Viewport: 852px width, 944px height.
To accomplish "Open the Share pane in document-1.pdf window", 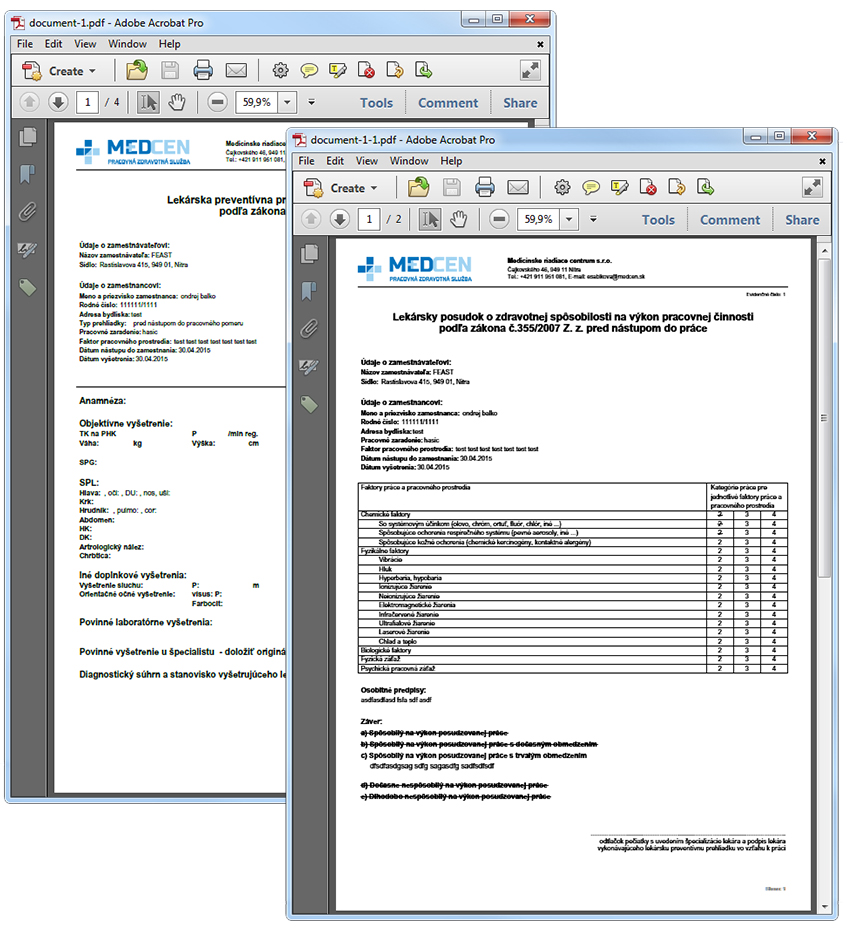I will click(x=520, y=104).
